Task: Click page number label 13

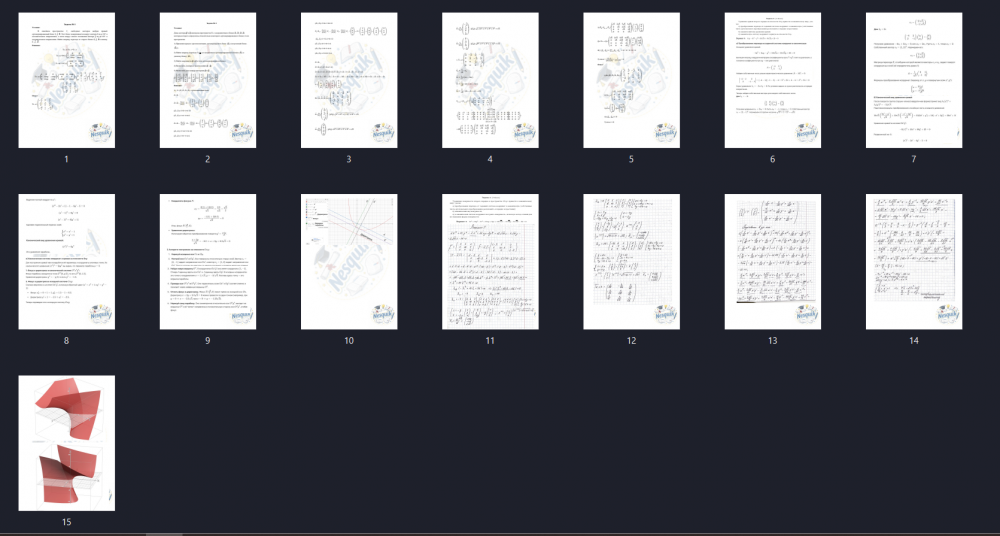Action: coord(773,341)
